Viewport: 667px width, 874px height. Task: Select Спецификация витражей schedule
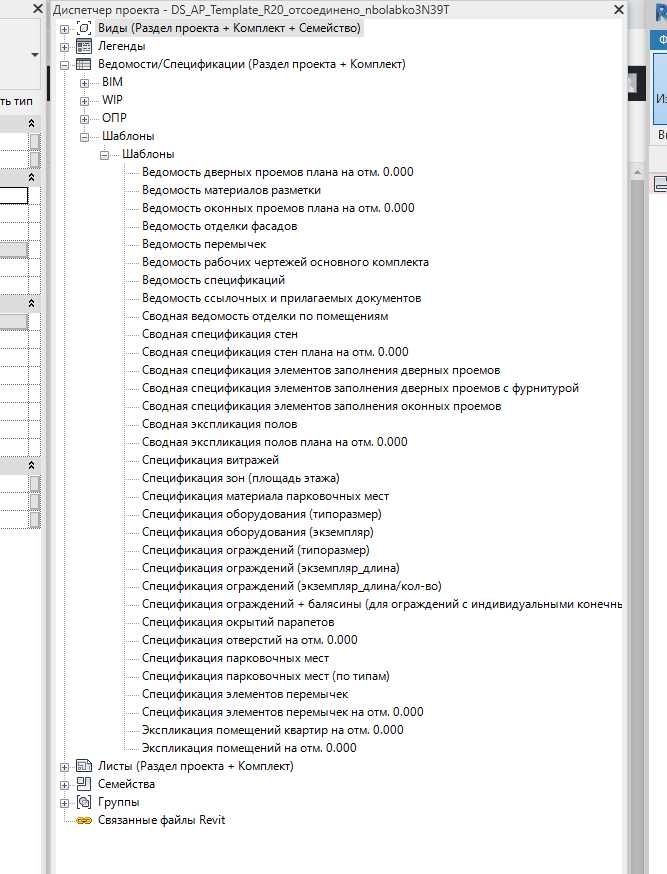click(210, 460)
